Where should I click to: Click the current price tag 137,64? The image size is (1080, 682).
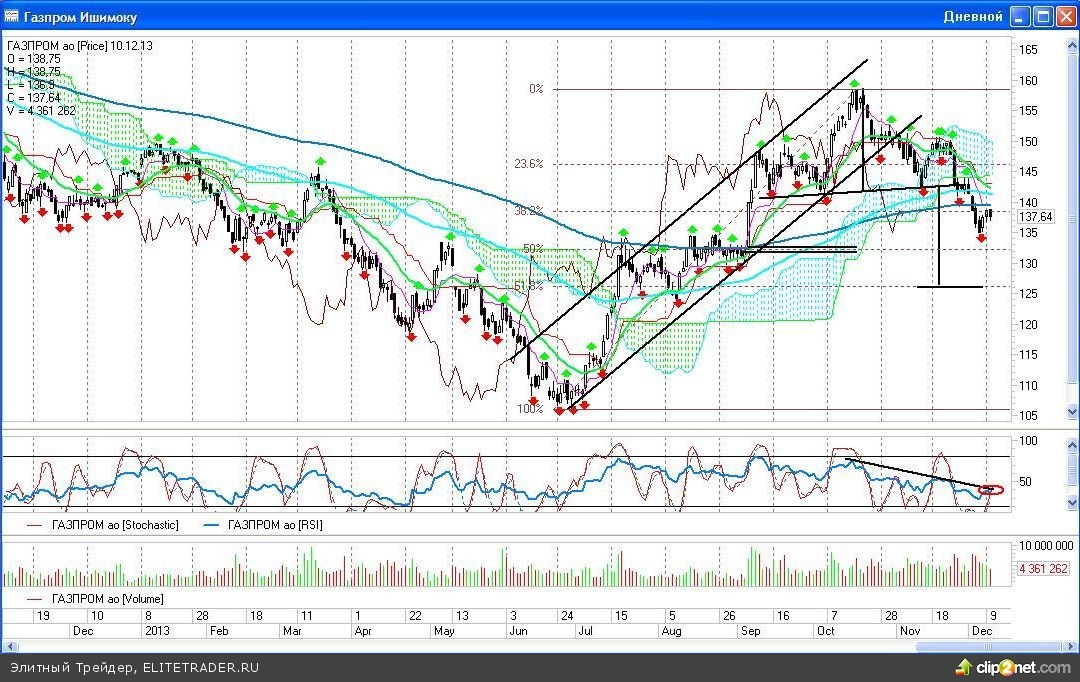click(x=1036, y=216)
